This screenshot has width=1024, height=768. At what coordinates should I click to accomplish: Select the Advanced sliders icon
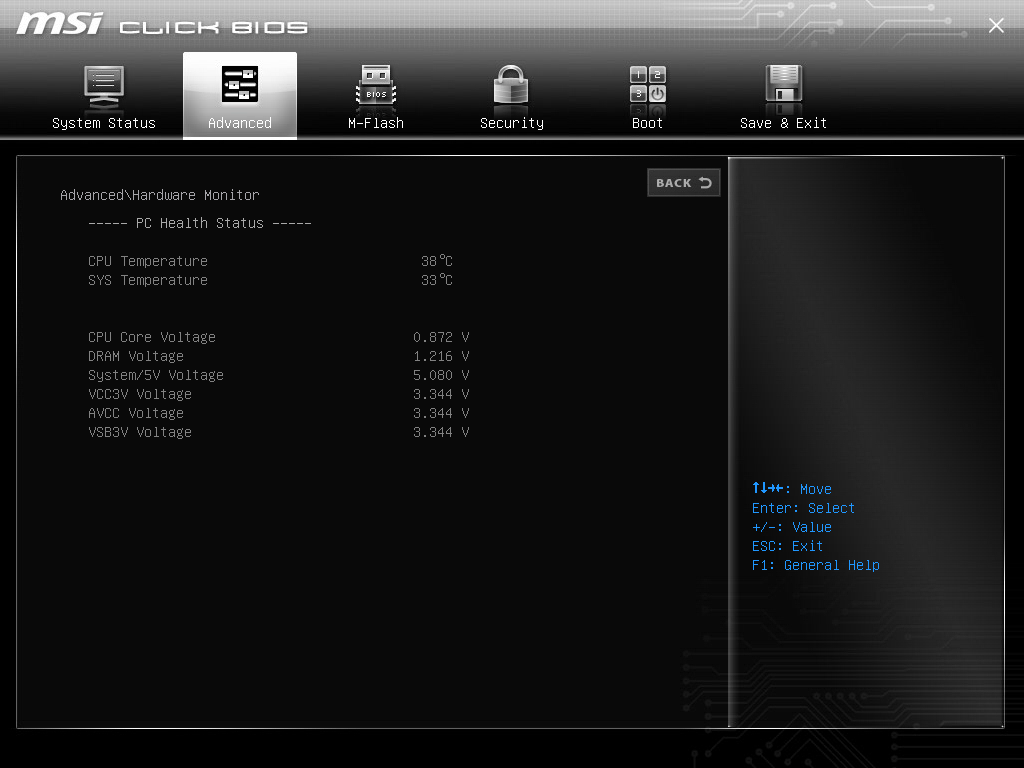click(240, 84)
